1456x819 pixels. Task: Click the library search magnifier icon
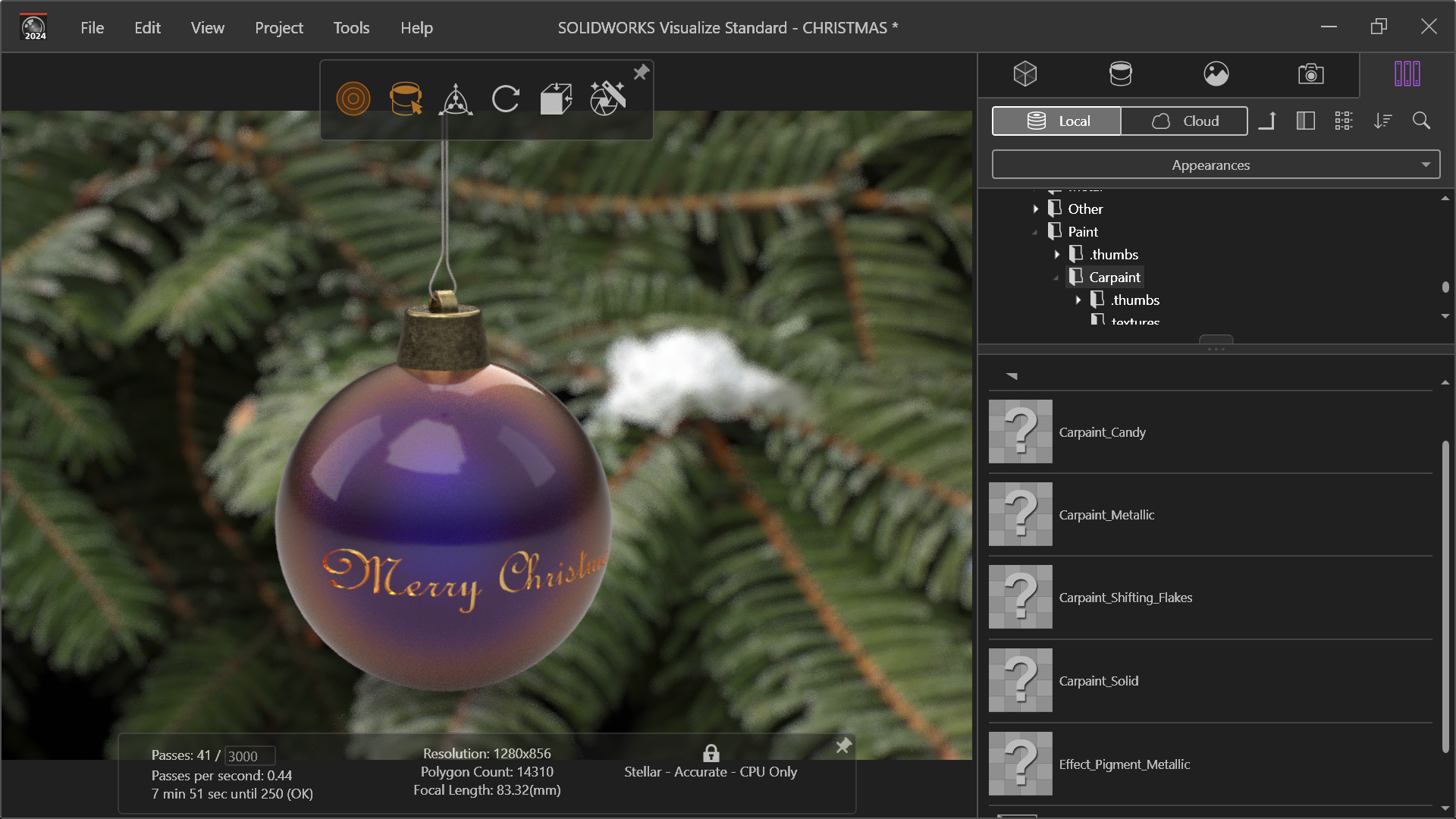(x=1421, y=121)
